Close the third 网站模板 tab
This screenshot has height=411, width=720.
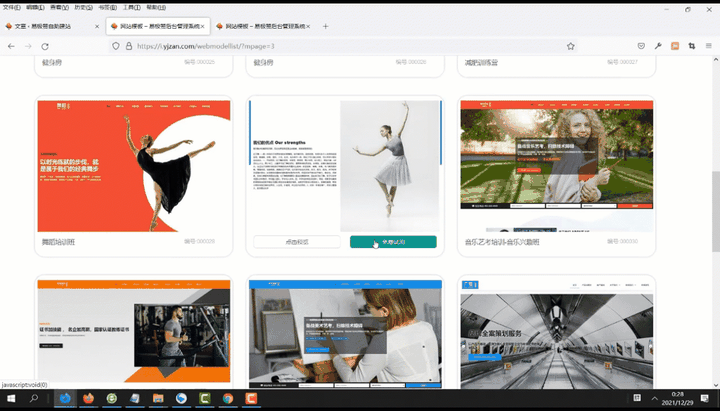coord(308,27)
